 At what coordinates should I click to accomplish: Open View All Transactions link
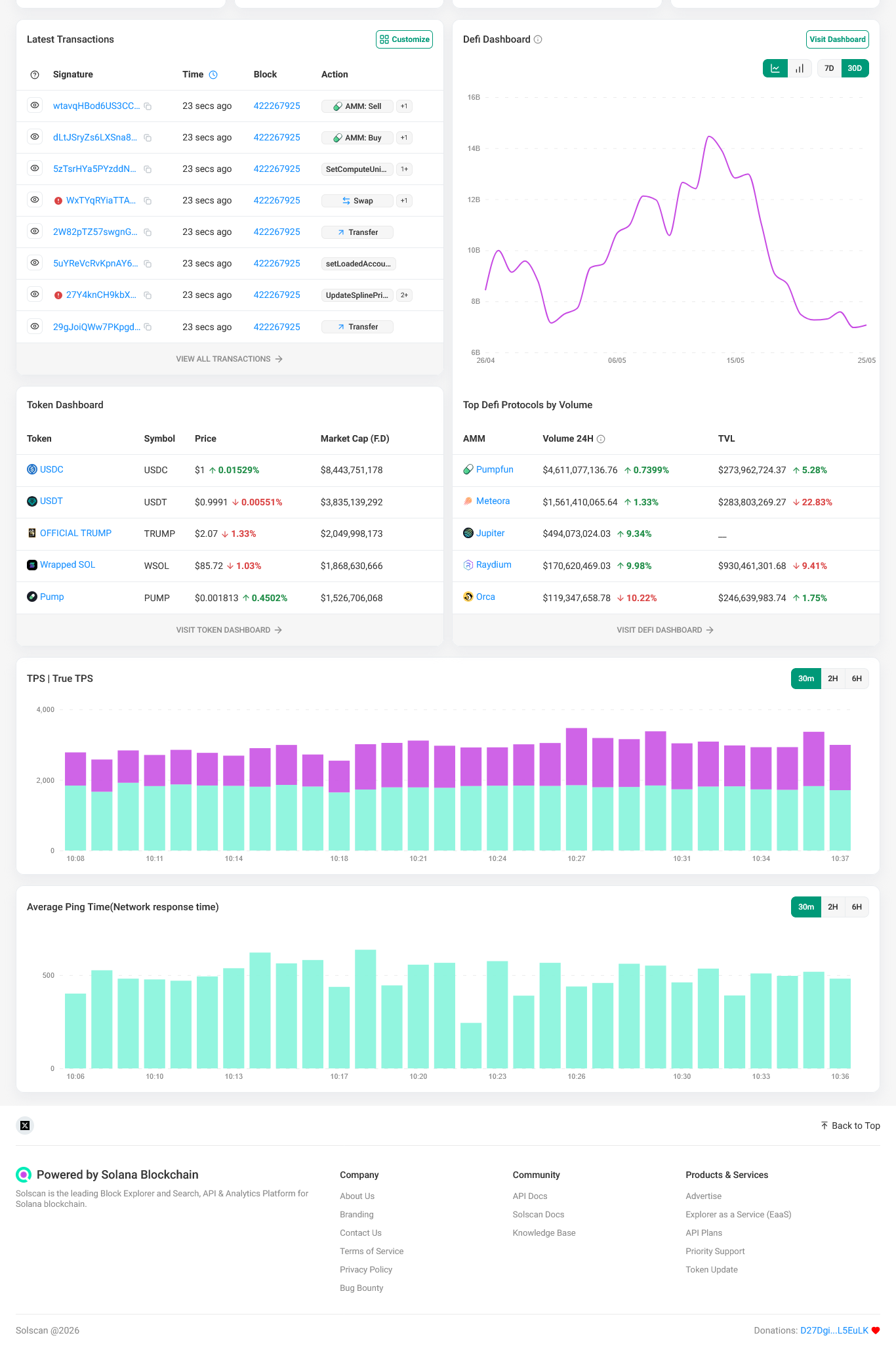(x=230, y=359)
